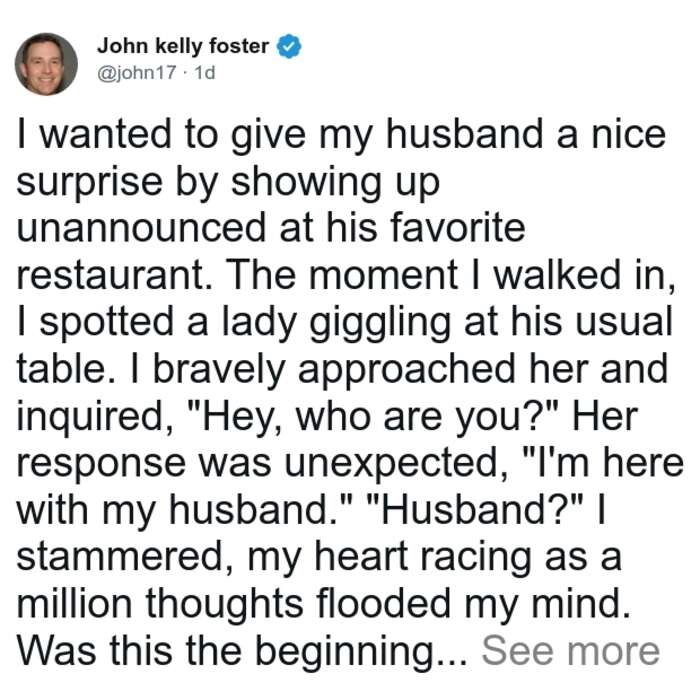The width and height of the screenshot is (700, 700).
Task: Visit the @john17 handle
Action: (x=137, y=73)
